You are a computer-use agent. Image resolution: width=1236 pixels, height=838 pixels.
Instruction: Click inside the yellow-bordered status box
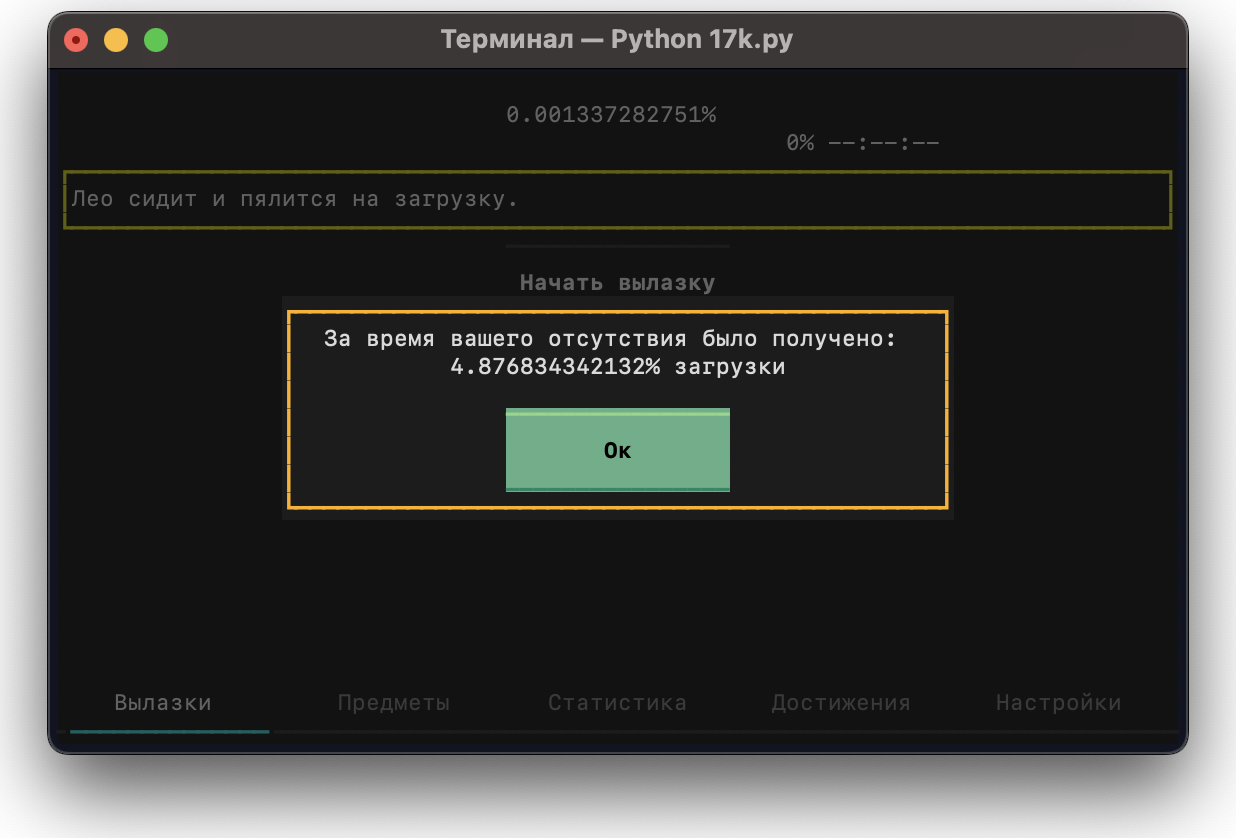coord(617,199)
